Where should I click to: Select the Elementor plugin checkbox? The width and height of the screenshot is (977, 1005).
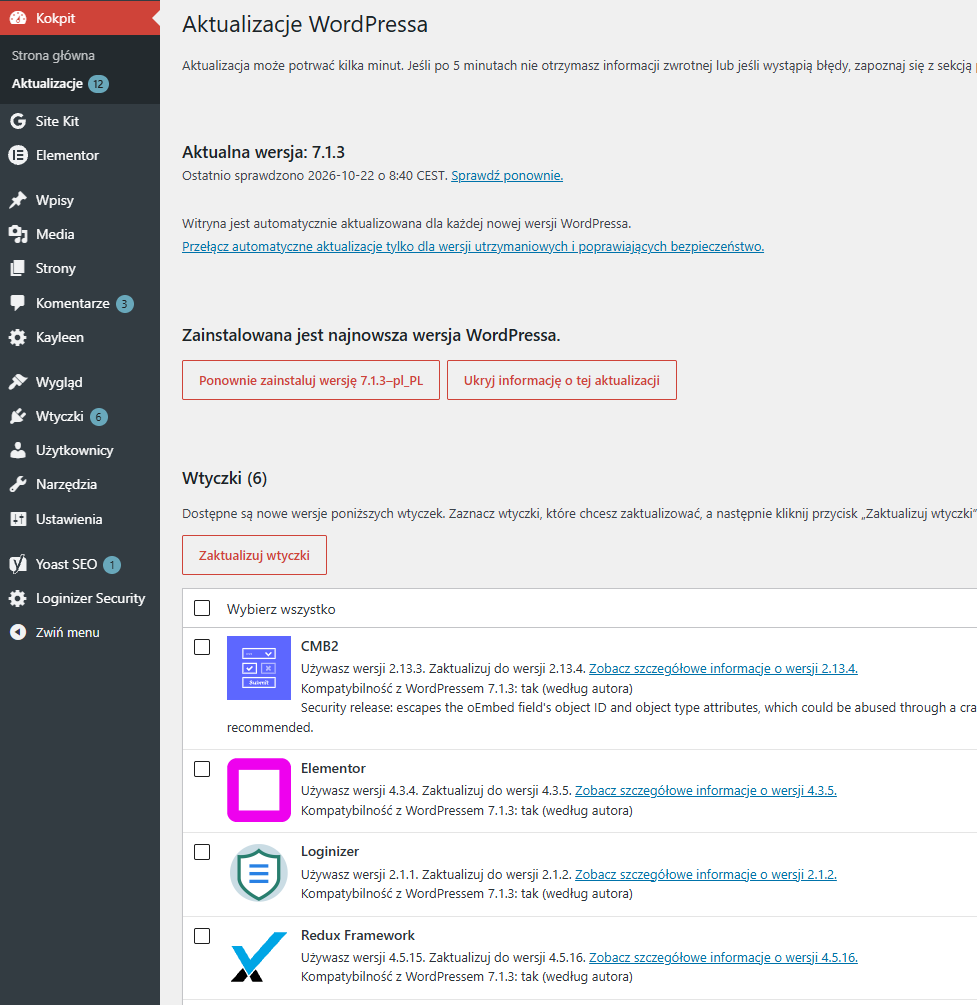coord(202,768)
